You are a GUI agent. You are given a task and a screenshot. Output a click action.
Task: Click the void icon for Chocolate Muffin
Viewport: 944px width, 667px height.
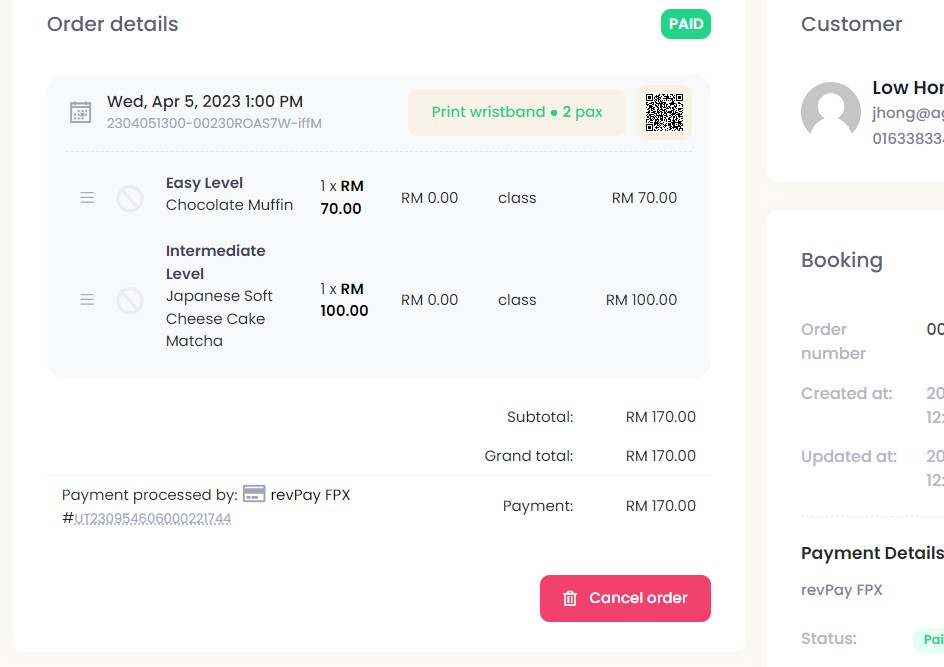coord(130,198)
